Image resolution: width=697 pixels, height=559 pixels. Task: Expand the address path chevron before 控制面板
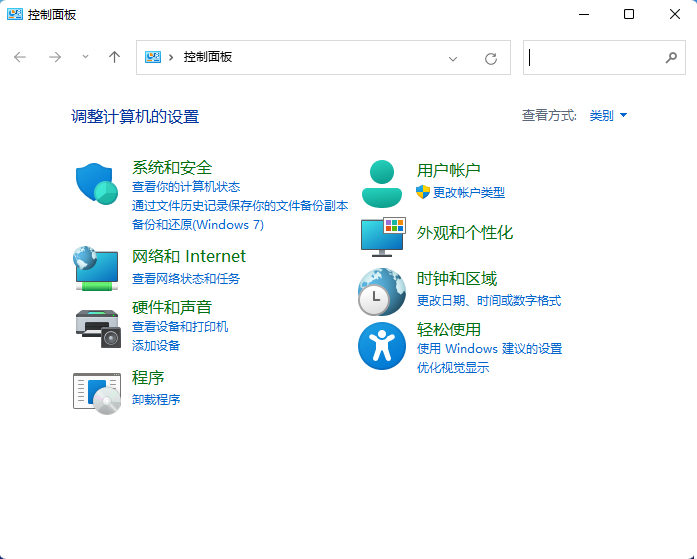(171, 57)
